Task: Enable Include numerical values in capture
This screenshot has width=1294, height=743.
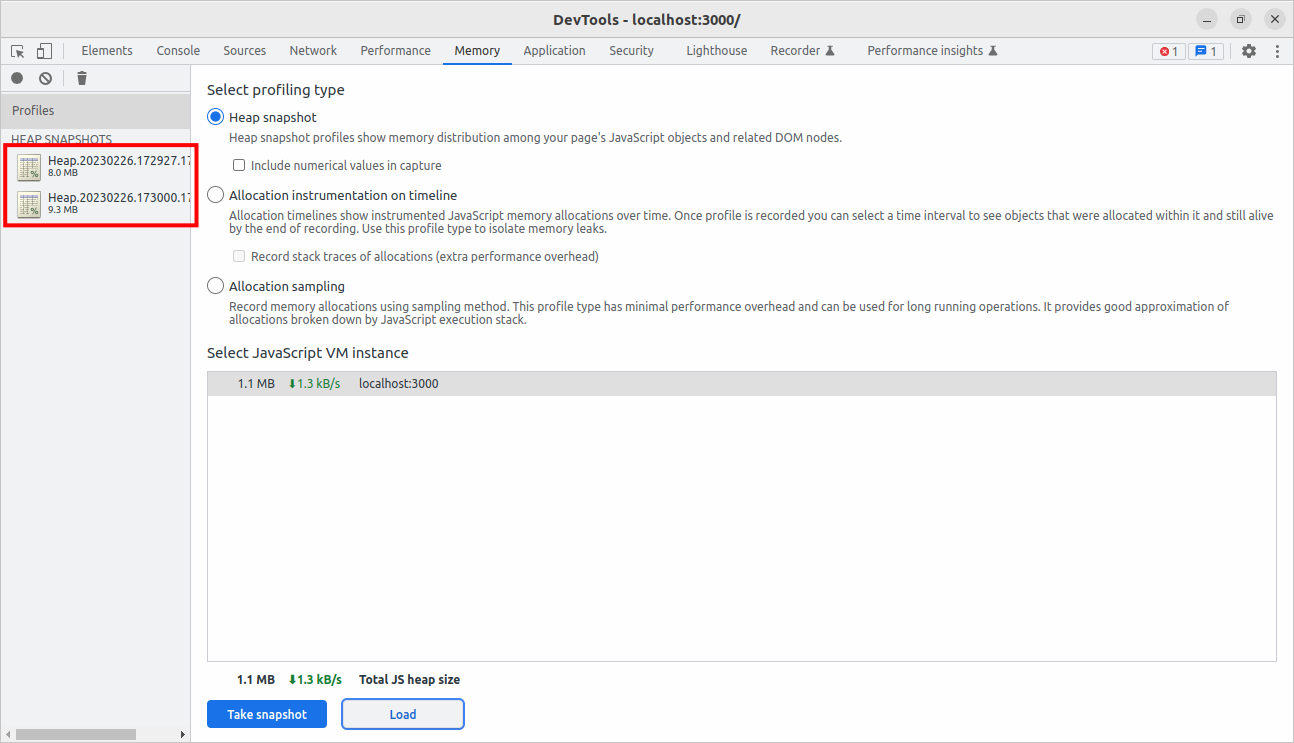Action: pyautogui.click(x=239, y=166)
